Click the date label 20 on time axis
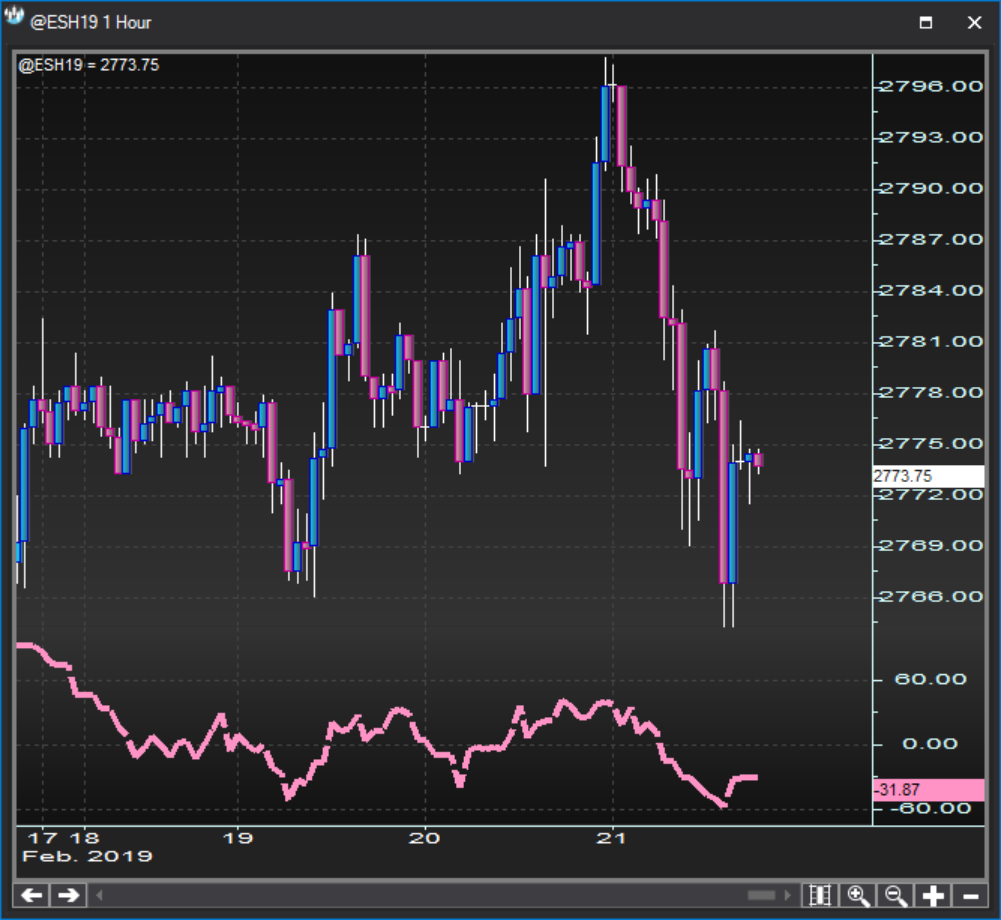Viewport: 1001px width, 920px height. click(x=425, y=838)
